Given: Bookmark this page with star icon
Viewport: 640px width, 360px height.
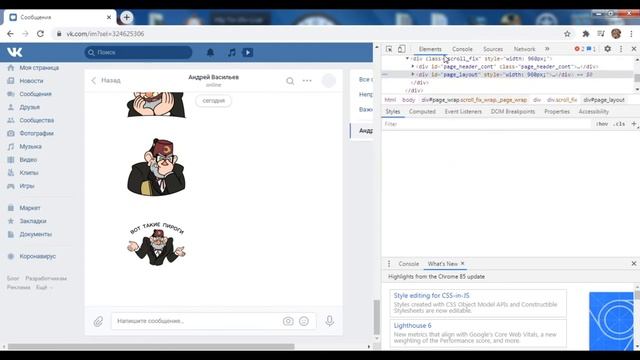Looking at the screenshot, I should coord(567,34).
